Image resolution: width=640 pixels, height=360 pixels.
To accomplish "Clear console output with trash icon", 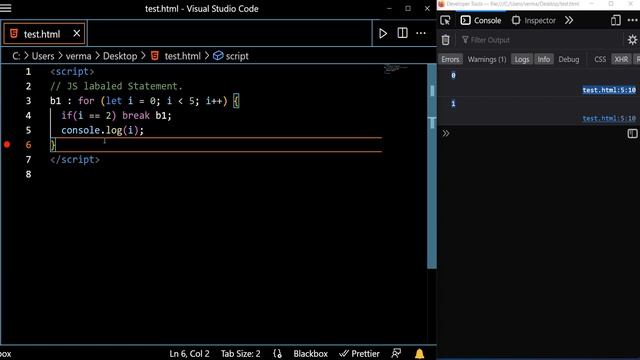I will [446, 40].
